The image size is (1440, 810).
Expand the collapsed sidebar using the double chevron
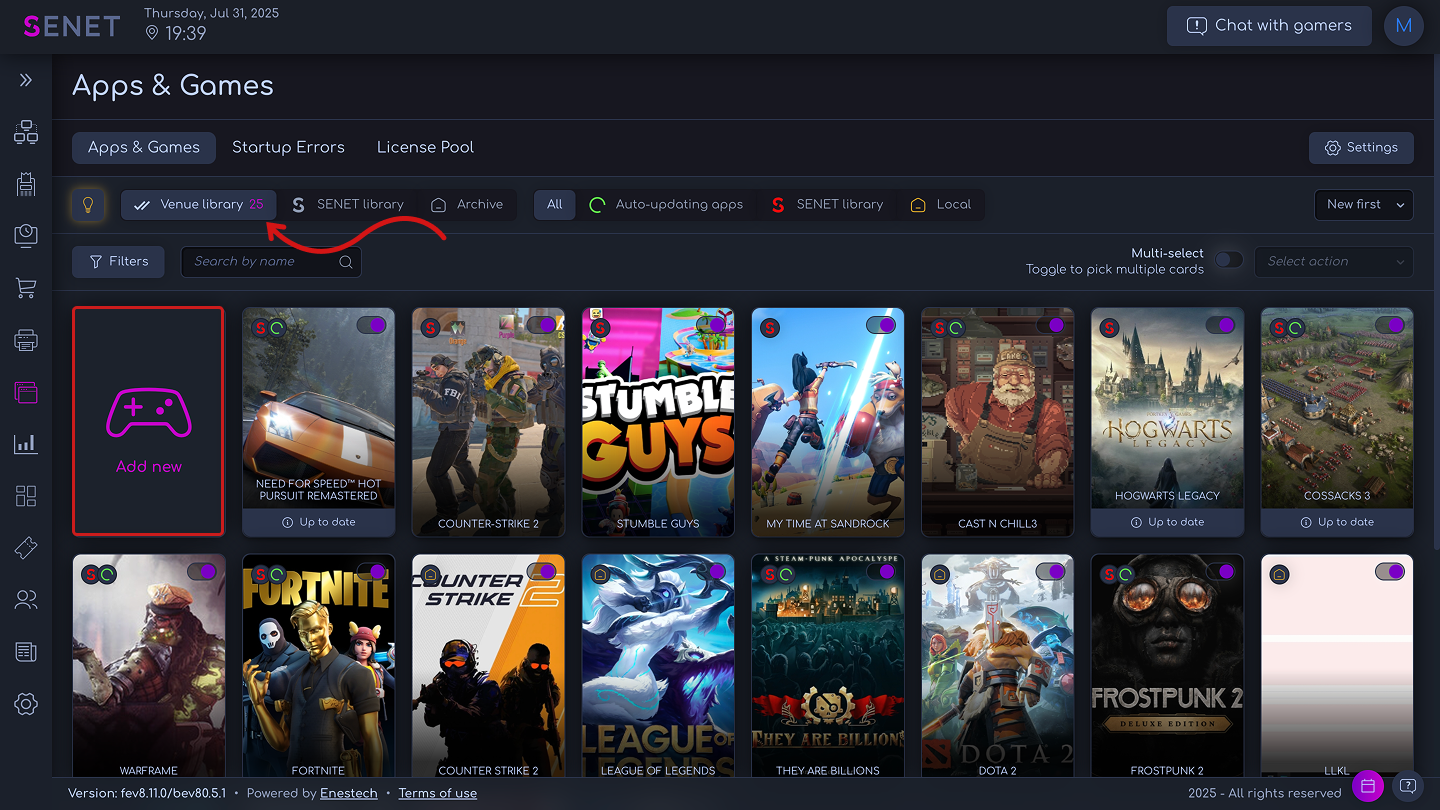(25, 80)
